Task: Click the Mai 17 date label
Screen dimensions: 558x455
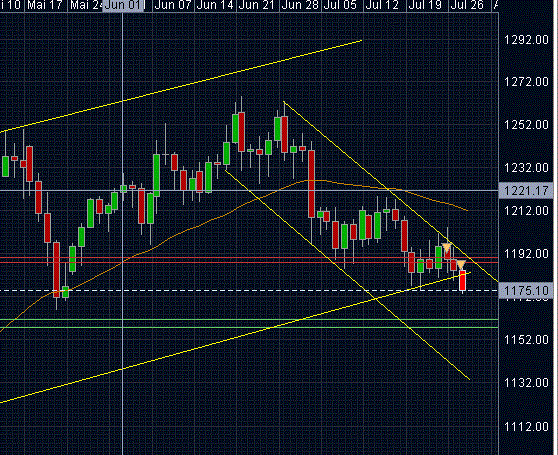Action: (45, 5)
